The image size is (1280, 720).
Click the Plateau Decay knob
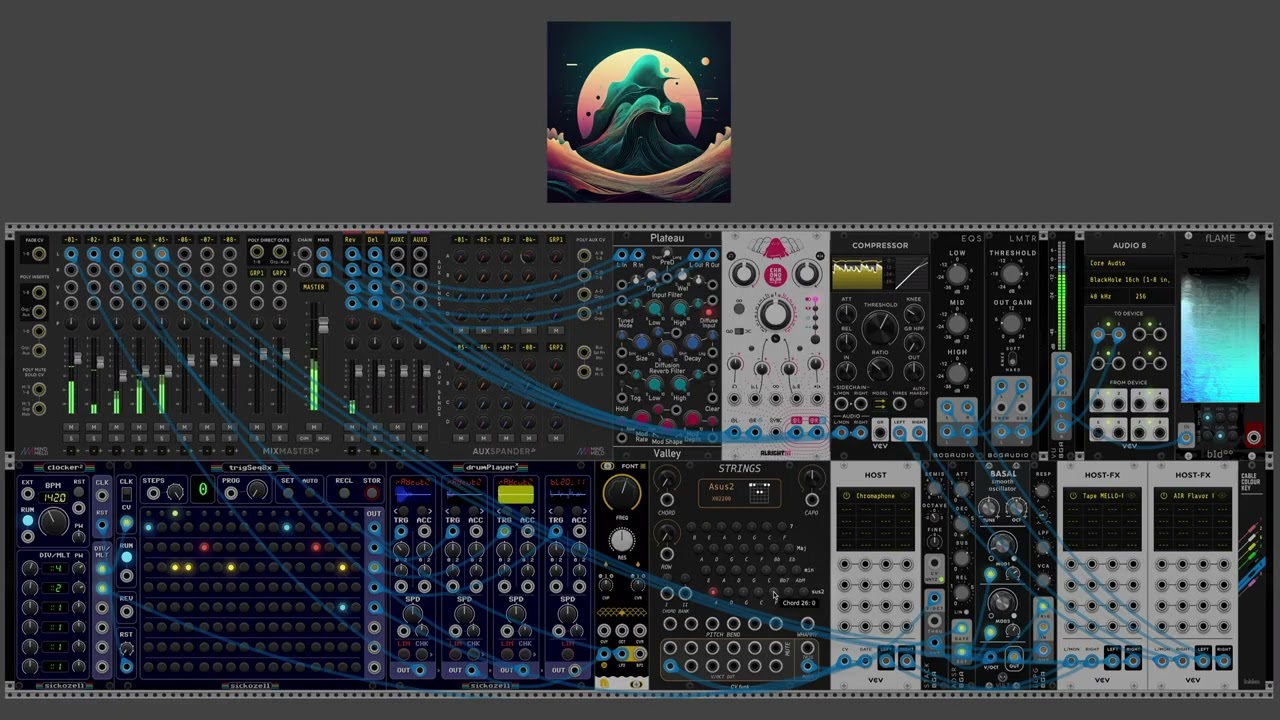691,342
